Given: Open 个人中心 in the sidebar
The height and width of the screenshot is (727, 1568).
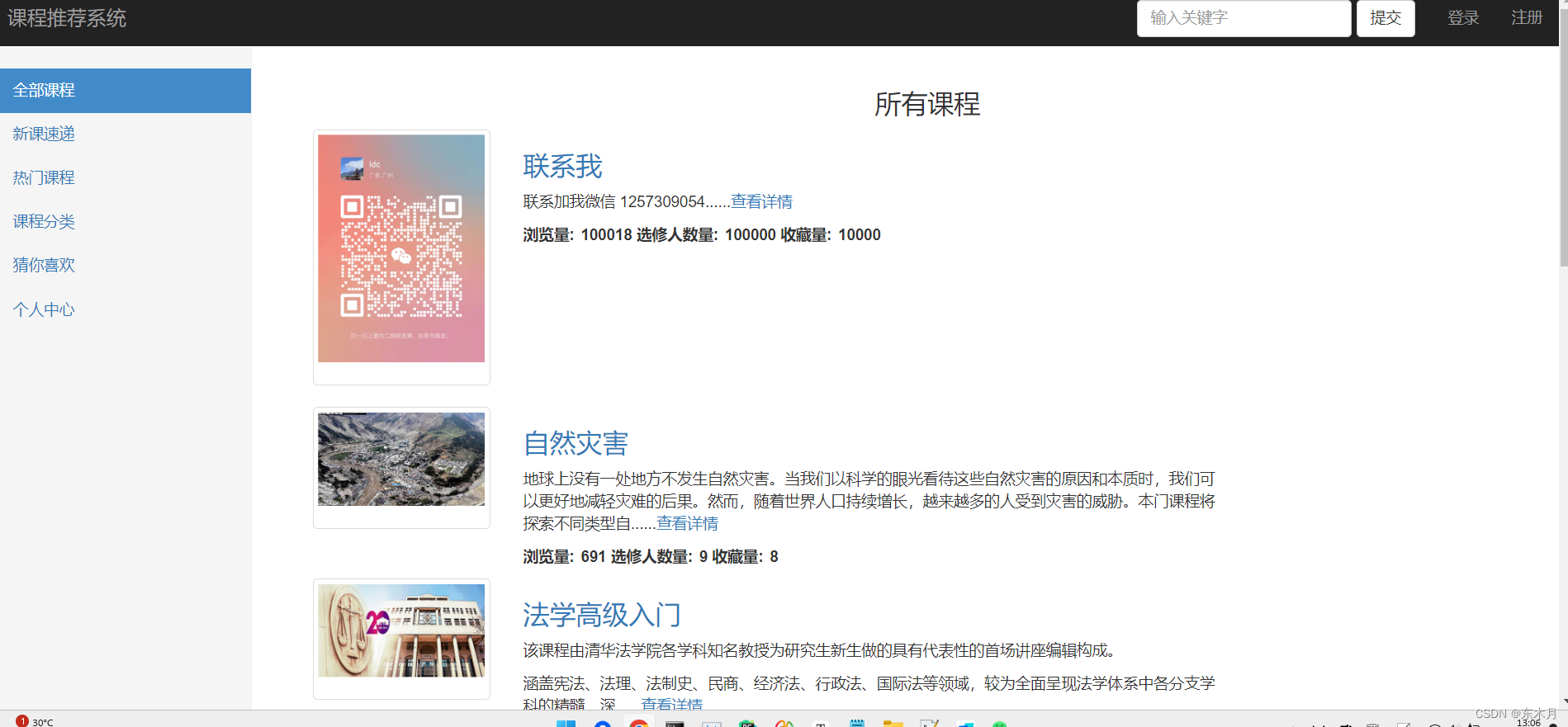Looking at the screenshot, I should pos(44,309).
